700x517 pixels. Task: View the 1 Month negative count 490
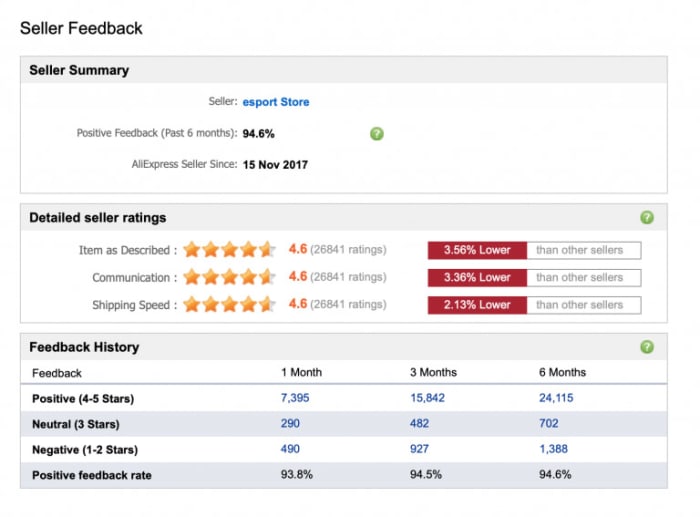tap(291, 450)
